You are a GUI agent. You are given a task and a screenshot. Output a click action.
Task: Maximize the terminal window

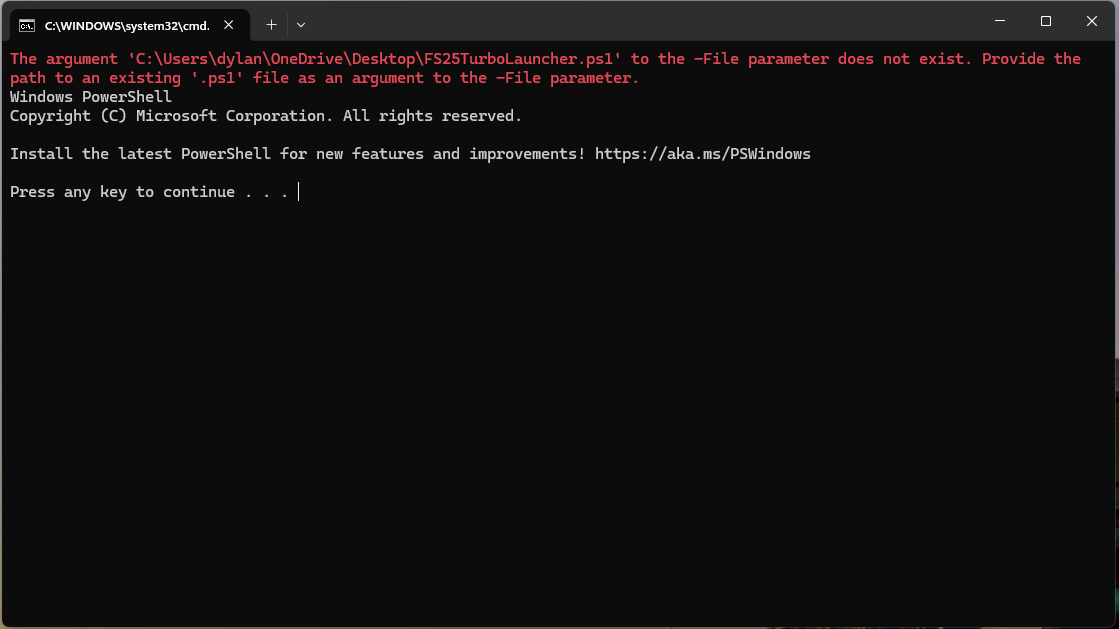[1046, 21]
